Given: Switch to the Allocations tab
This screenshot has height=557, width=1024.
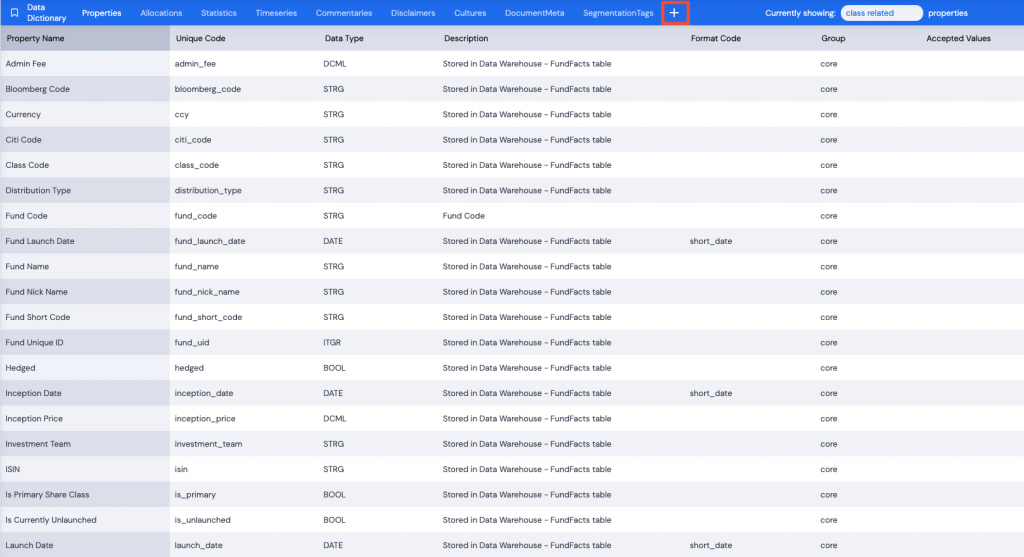Looking at the screenshot, I should pyautogui.click(x=161, y=13).
